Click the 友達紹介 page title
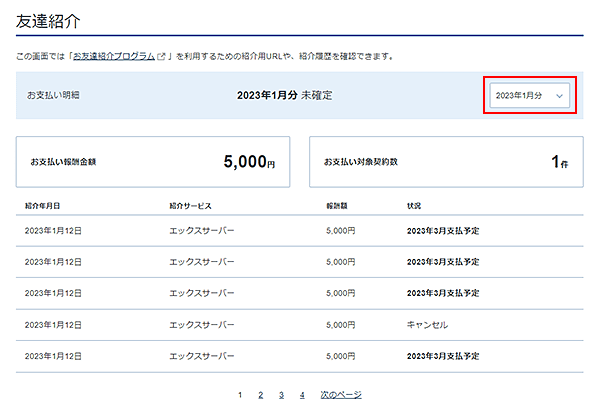The width and height of the screenshot is (600, 418). tap(48, 21)
